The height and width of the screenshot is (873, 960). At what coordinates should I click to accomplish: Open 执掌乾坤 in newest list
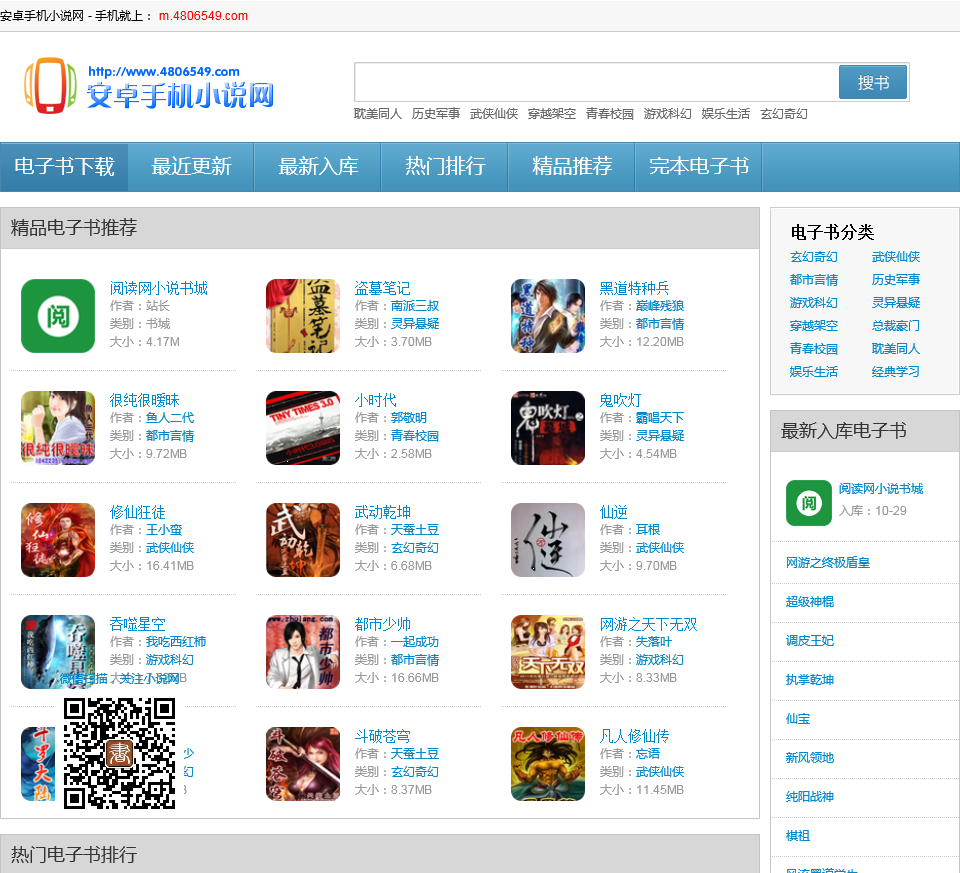pos(809,680)
